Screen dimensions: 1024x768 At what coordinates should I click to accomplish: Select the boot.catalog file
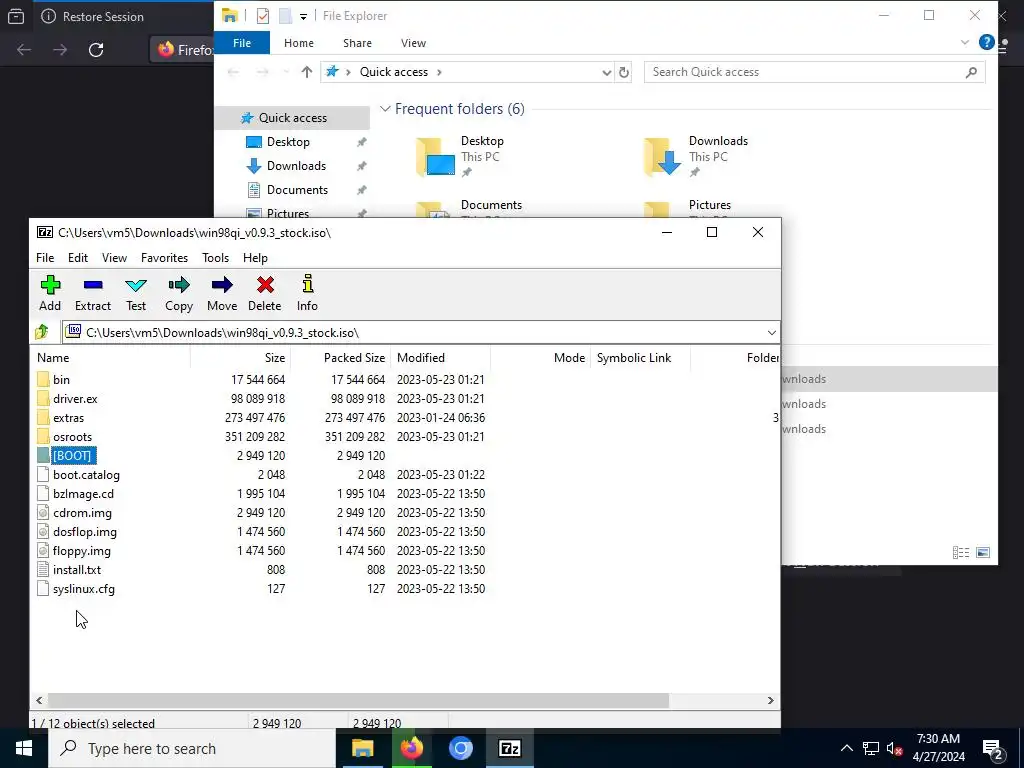86,475
